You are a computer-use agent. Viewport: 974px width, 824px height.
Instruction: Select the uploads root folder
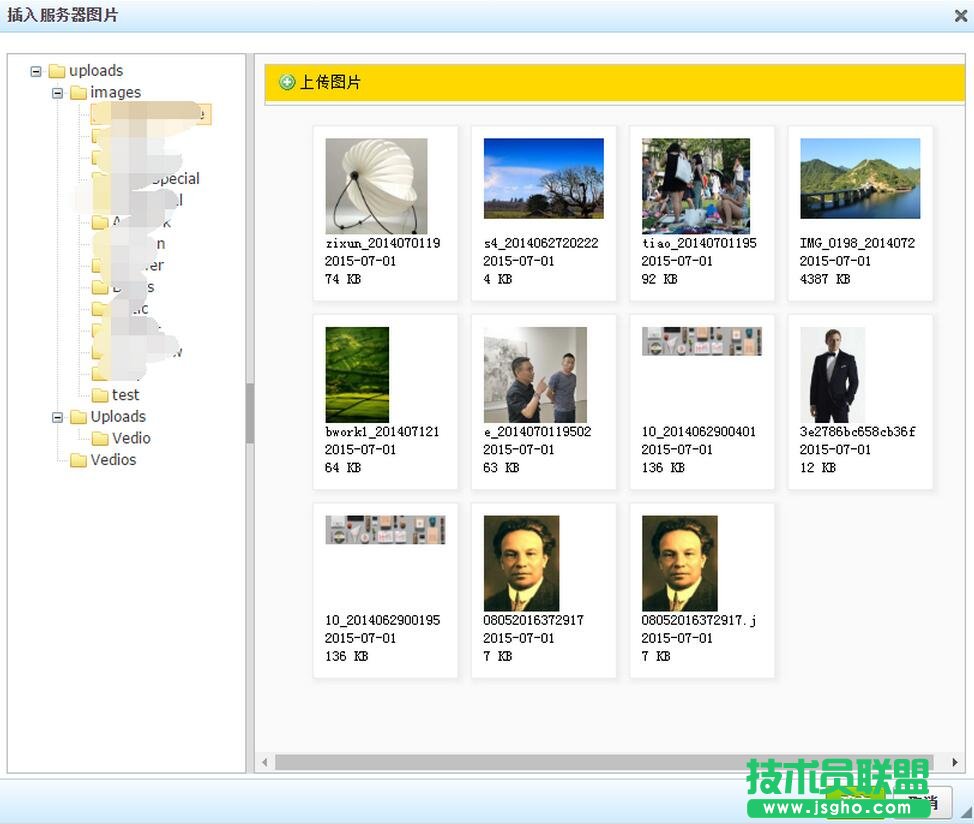96,71
